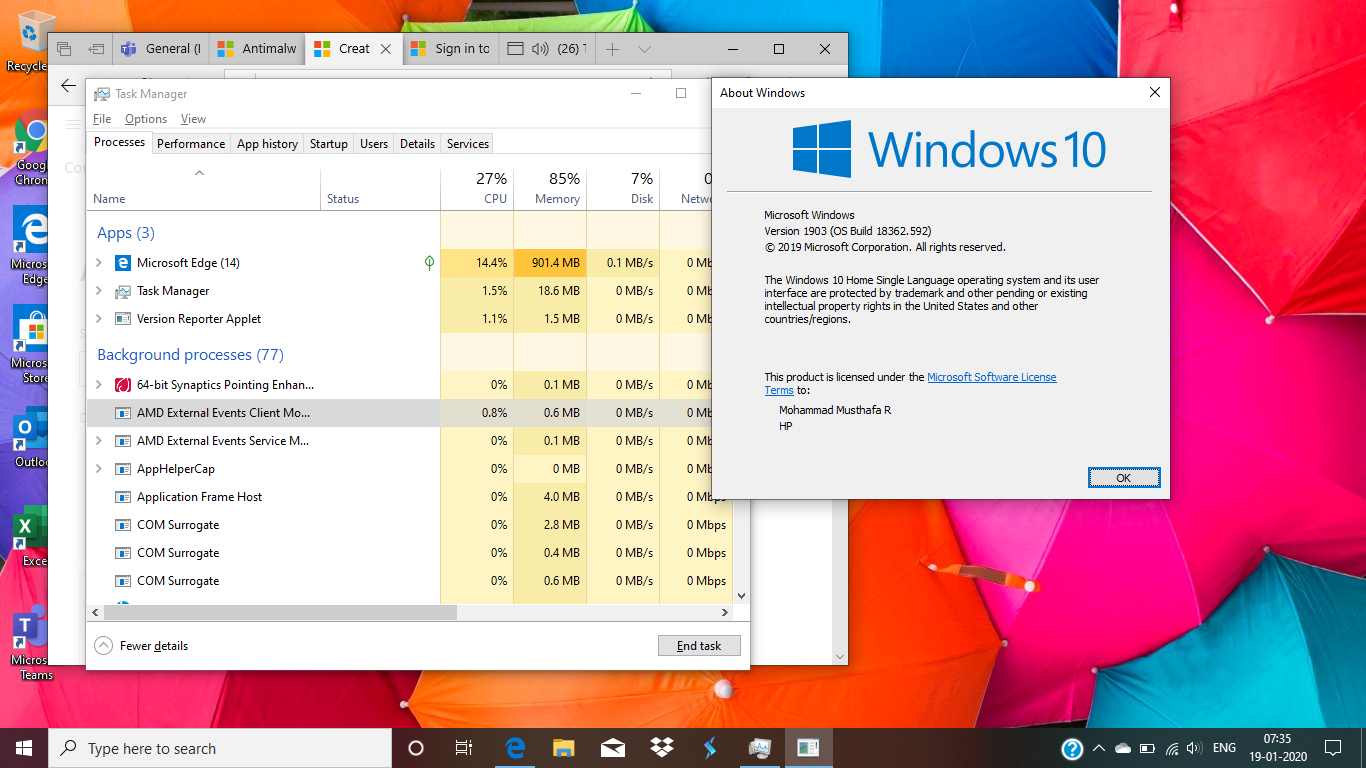Open Task View on the taskbar

[x=464, y=748]
